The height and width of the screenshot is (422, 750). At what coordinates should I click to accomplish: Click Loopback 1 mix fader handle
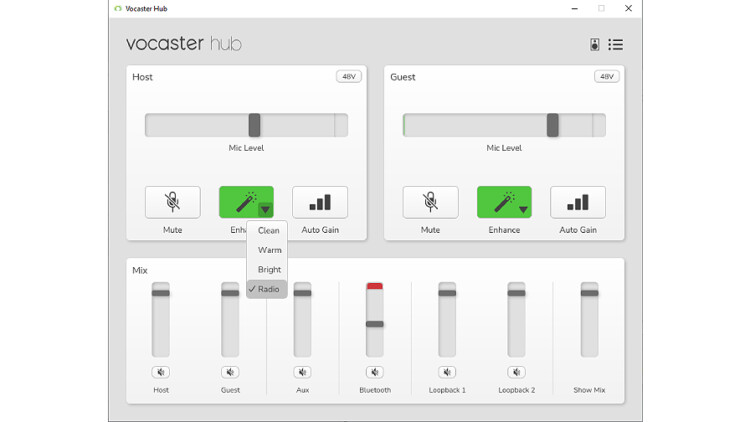pyautogui.click(x=447, y=293)
